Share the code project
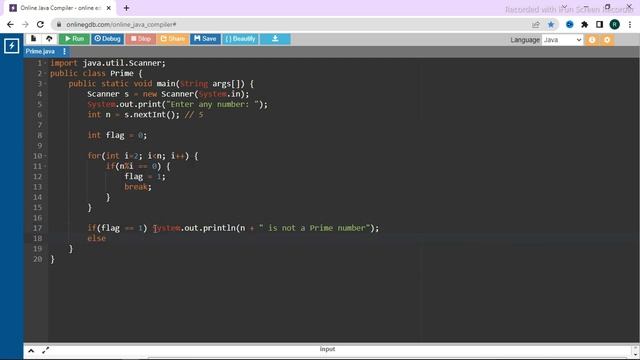Screen dimensions: 640x360 tap(173, 39)
